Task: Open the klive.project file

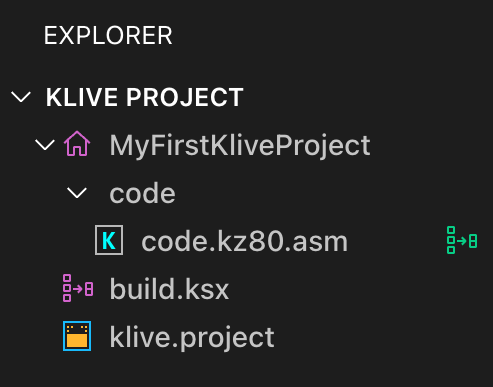Action: click(192, 338)
